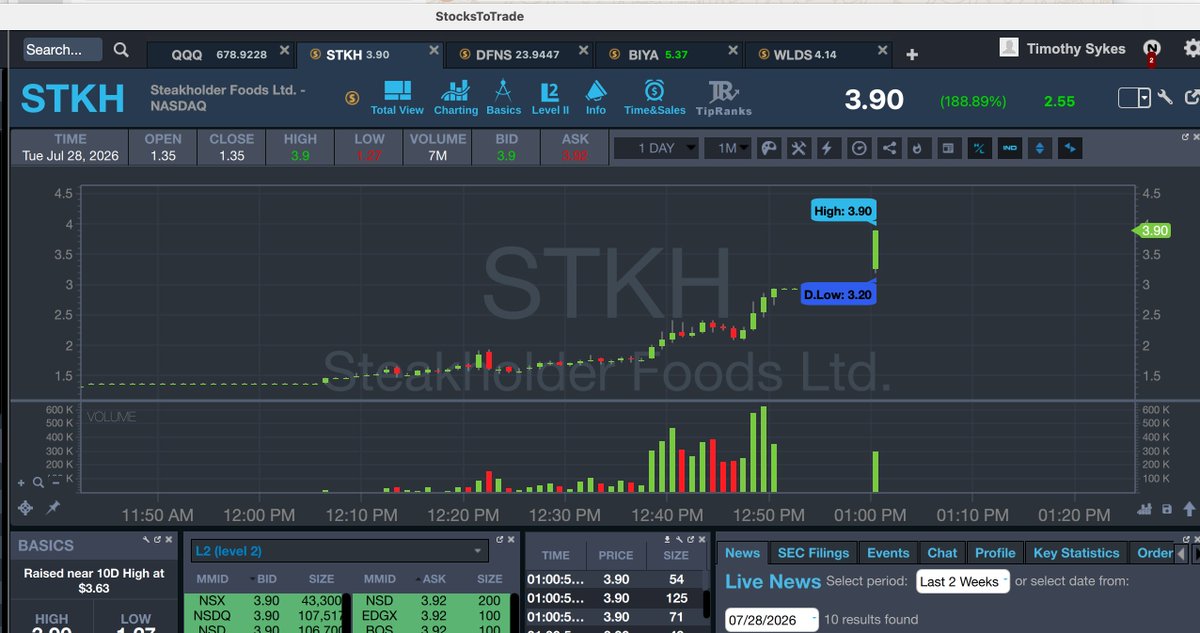Open the Time&Sales panel
The width and height of the screenshot is (1200, 633).
tap(655, 98)
